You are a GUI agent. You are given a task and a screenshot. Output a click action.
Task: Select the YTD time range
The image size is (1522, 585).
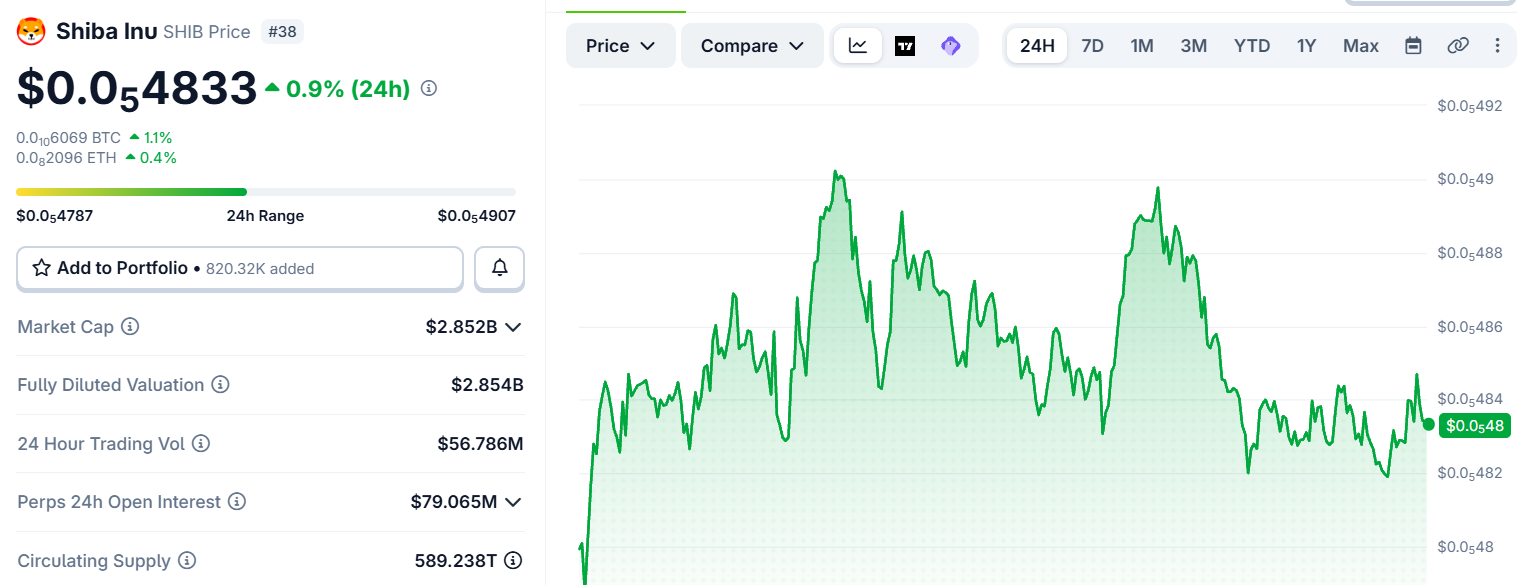click(1252, 46)
